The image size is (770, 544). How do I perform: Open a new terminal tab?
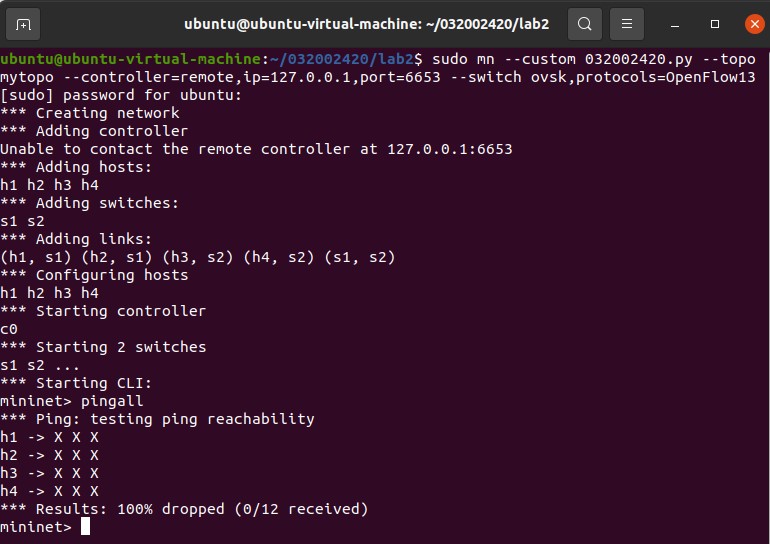point(23,24)
